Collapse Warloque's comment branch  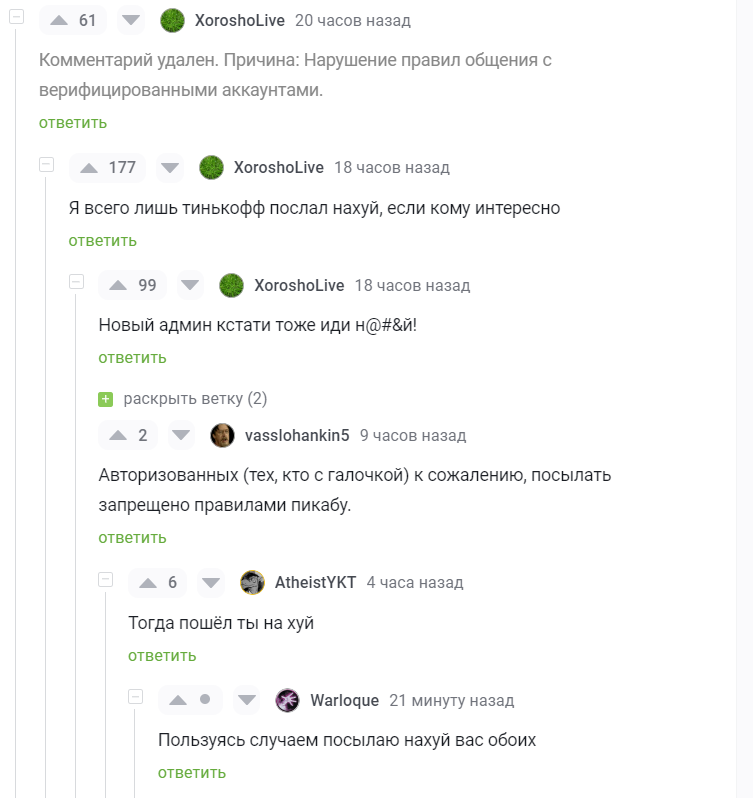(x=136, y=696)
